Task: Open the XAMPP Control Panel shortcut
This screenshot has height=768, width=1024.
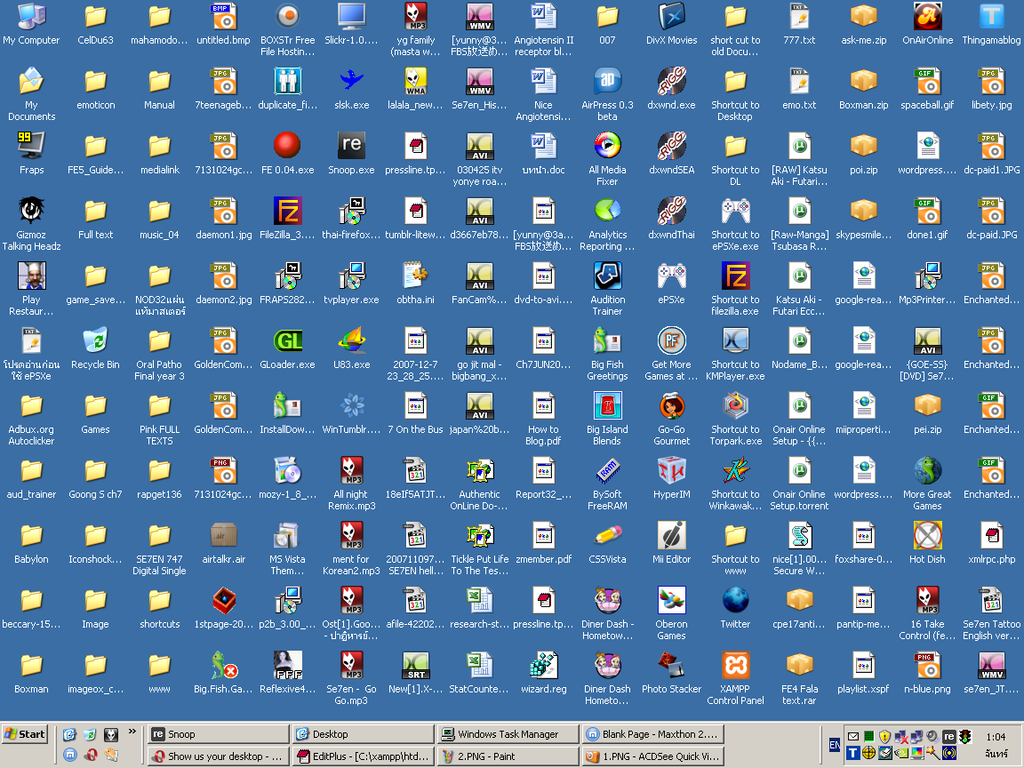Action: (735, 666)
